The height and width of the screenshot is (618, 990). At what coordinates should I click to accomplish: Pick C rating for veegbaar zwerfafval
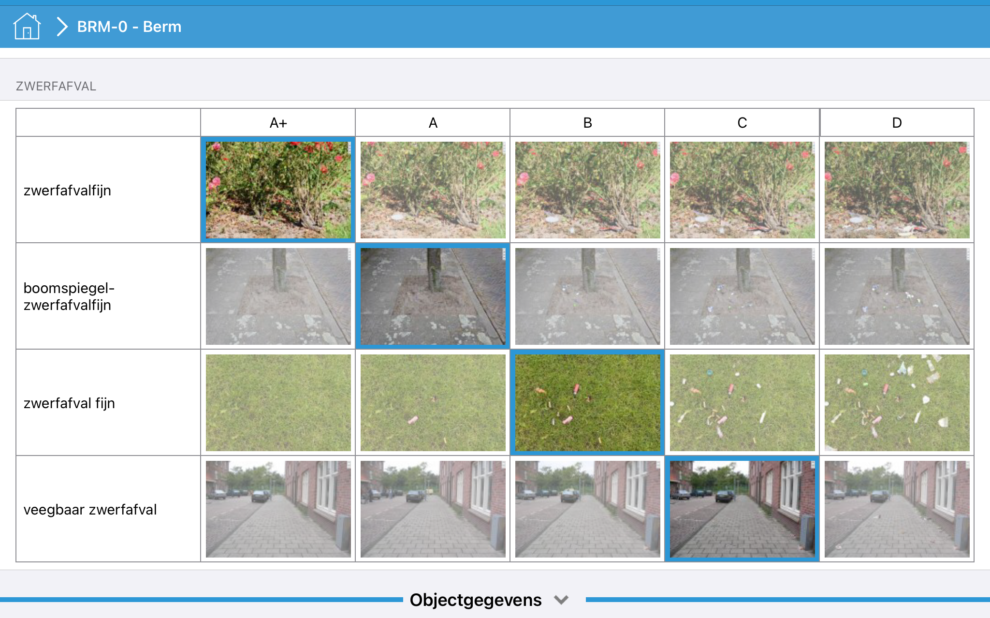point(742,509)
